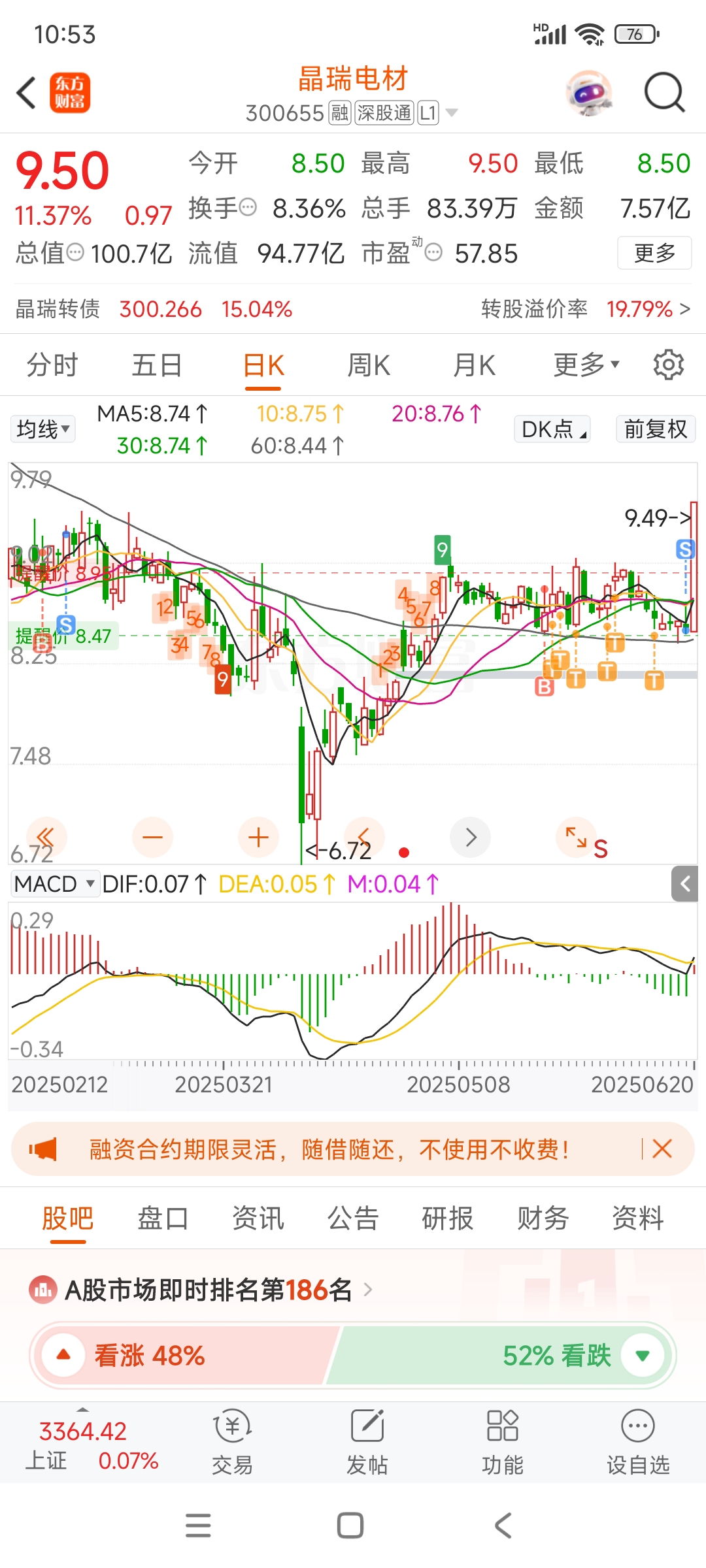Open chart settings gear icon
Image resolution: width=706 pixels, height=1568 pixels.
(x=668, y=365)
